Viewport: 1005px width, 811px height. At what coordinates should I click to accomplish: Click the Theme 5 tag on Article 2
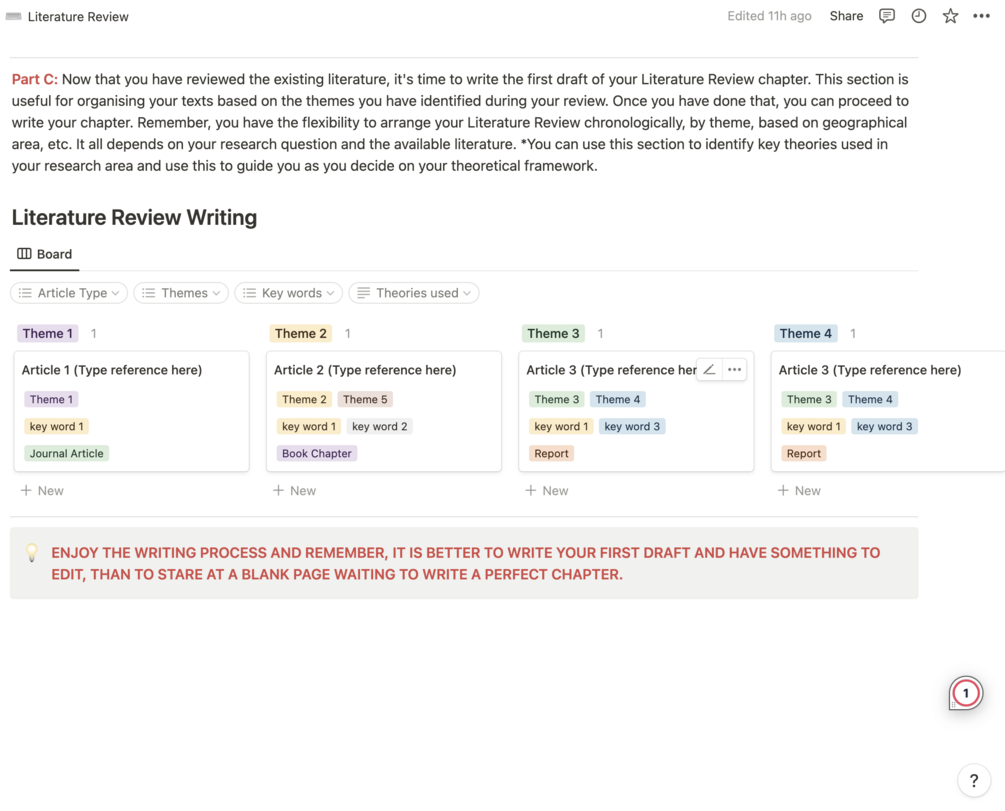(365, 399)
